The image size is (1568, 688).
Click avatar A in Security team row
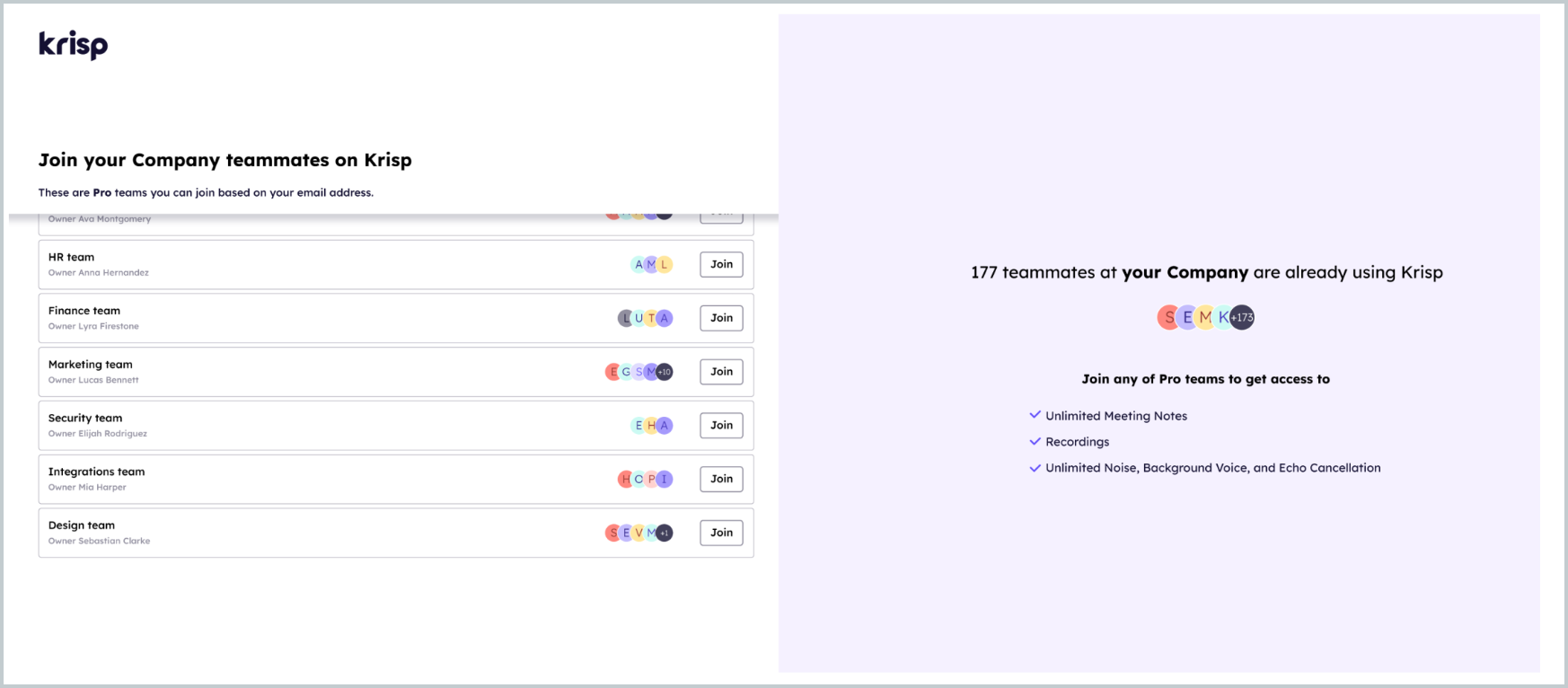[665, 426]
